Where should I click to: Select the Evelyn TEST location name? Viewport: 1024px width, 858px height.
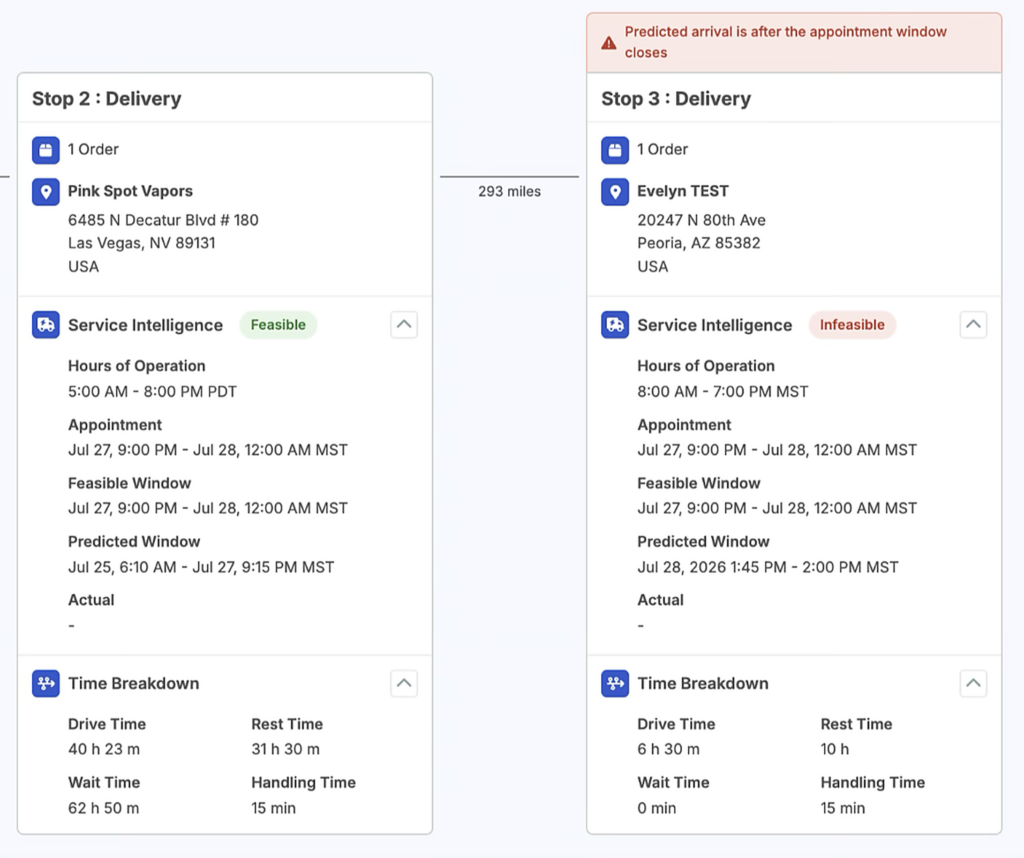click(683, 191)
